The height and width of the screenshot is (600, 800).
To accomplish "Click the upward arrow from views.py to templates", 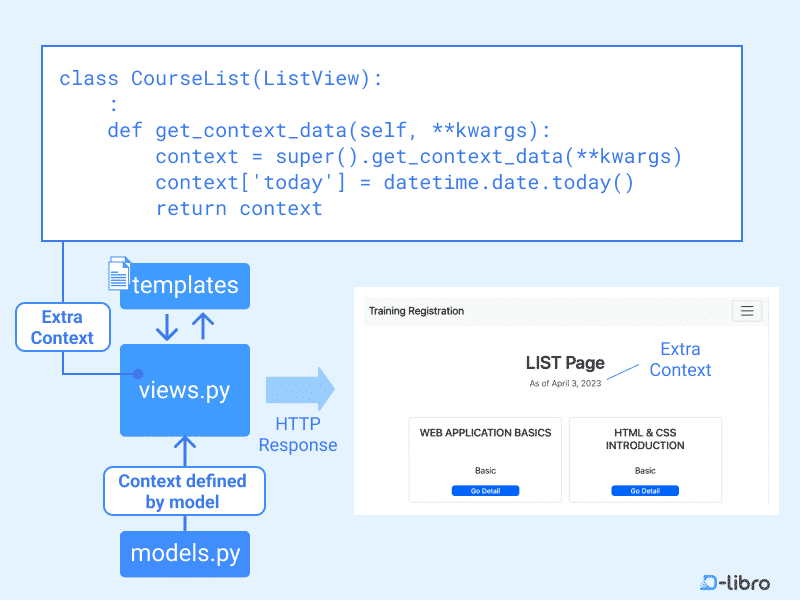I will 204,325.
